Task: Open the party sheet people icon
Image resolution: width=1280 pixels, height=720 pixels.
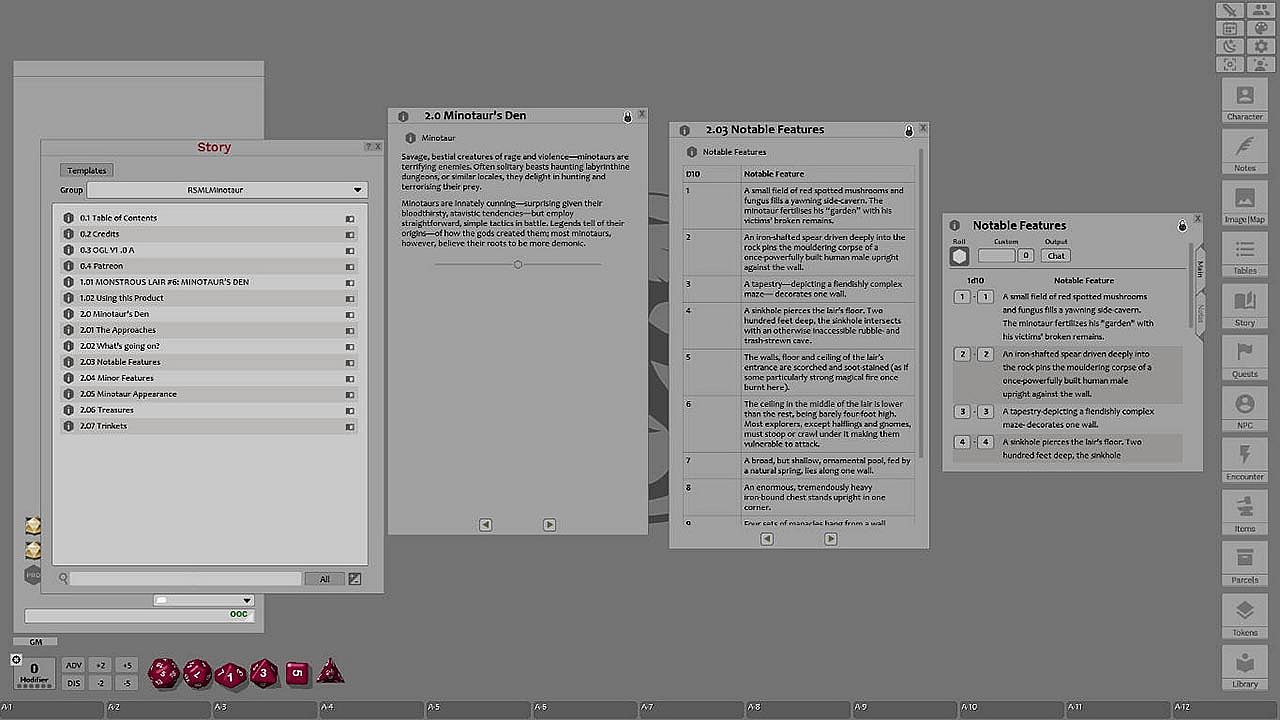Action: [x=1260, y=10]
